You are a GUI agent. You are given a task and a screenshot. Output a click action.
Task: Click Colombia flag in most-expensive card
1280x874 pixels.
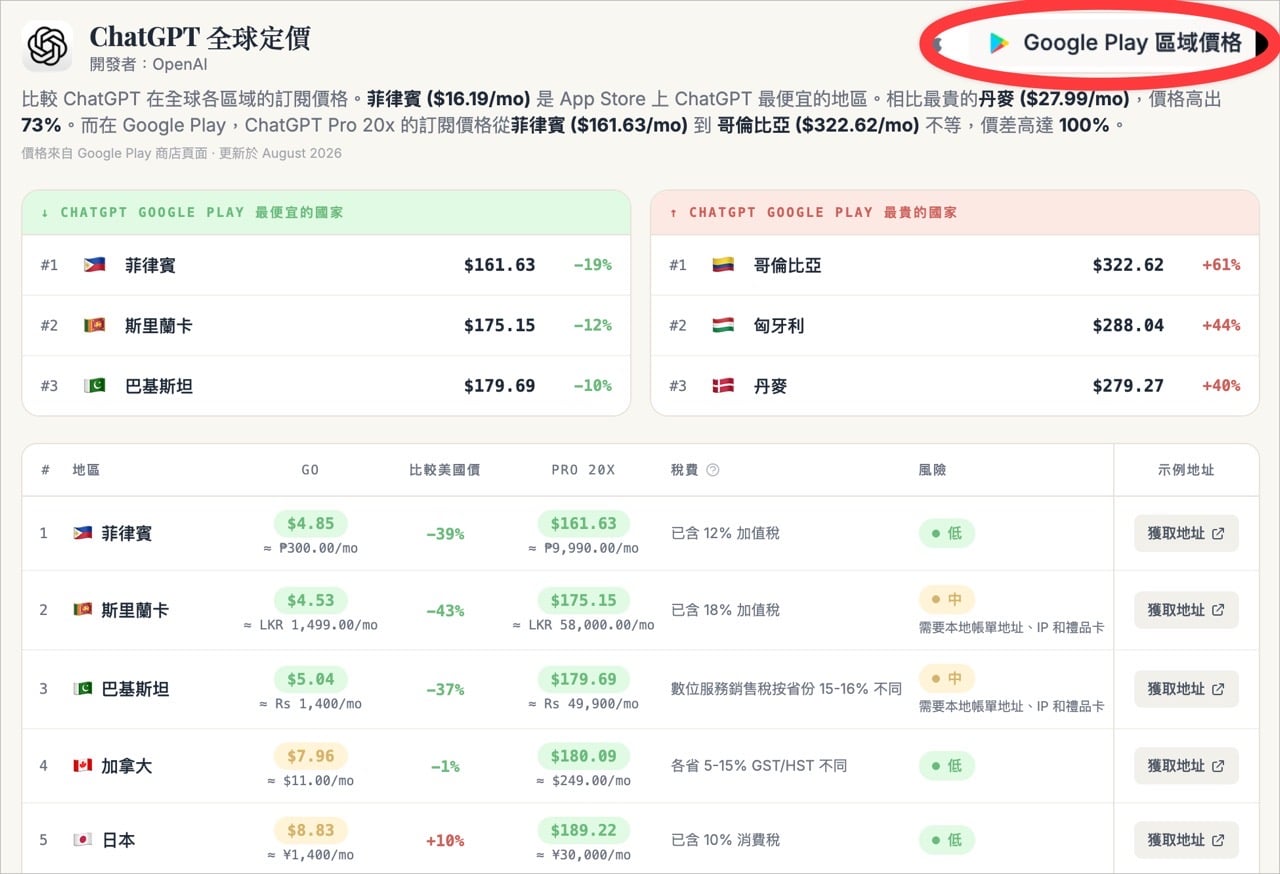[723, 265]
